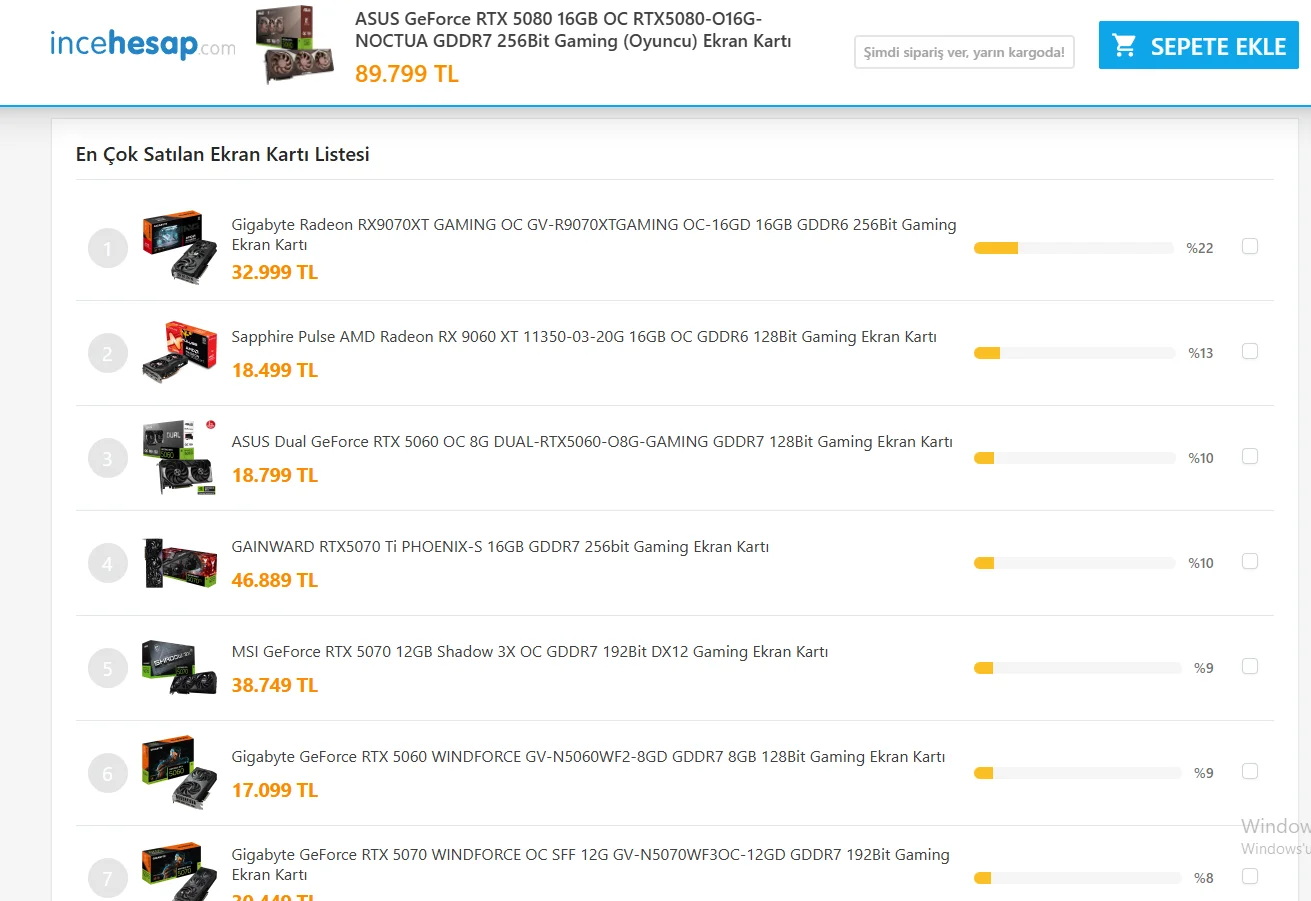Screen dimensions: 1311x901
Task: Tick the checkbox for Sapphire Pulse RX 9060 XT
Action: coord(1250,351)
